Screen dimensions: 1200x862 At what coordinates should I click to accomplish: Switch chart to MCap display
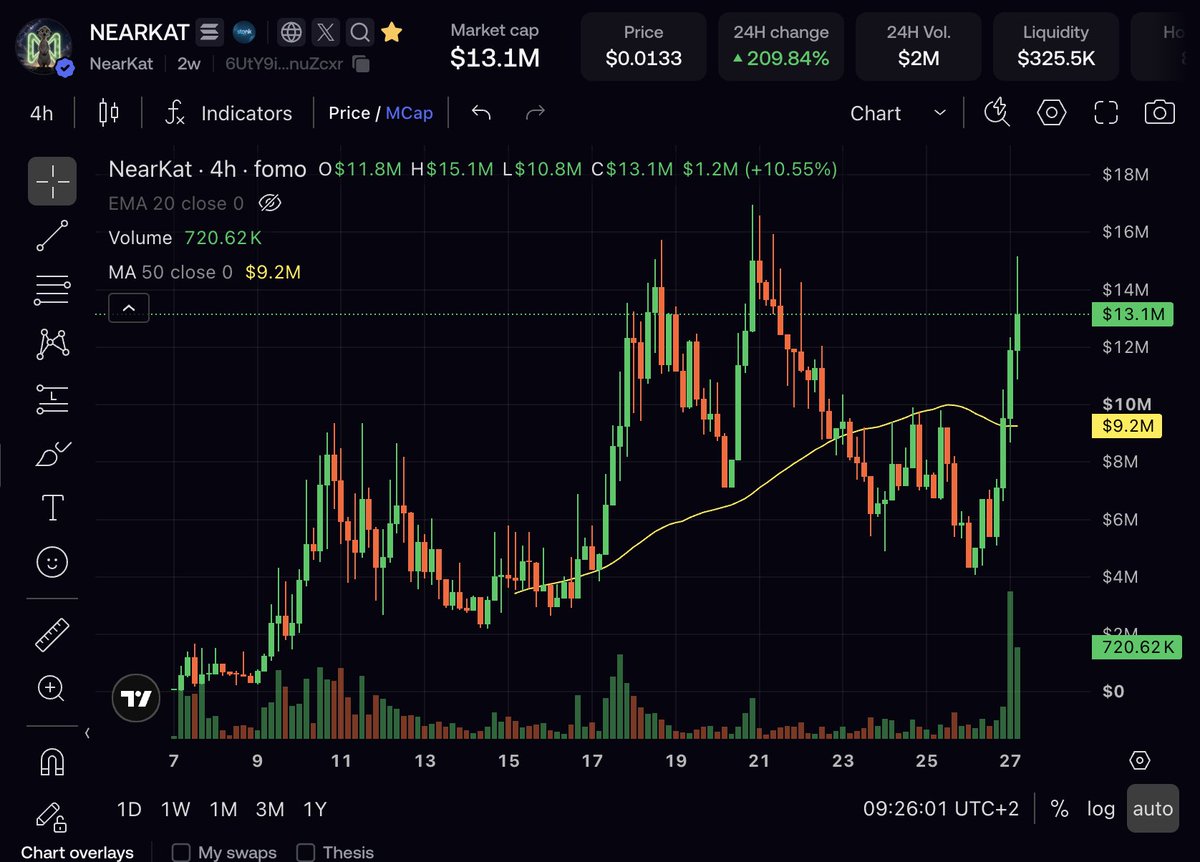(410, 113)
